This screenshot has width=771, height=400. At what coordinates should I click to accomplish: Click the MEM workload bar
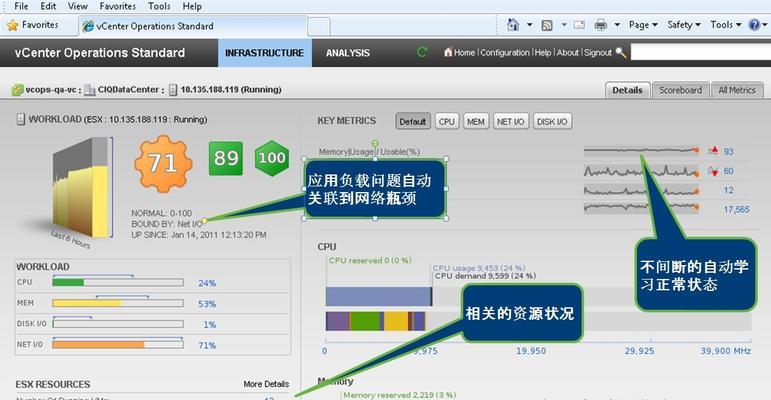118,303
